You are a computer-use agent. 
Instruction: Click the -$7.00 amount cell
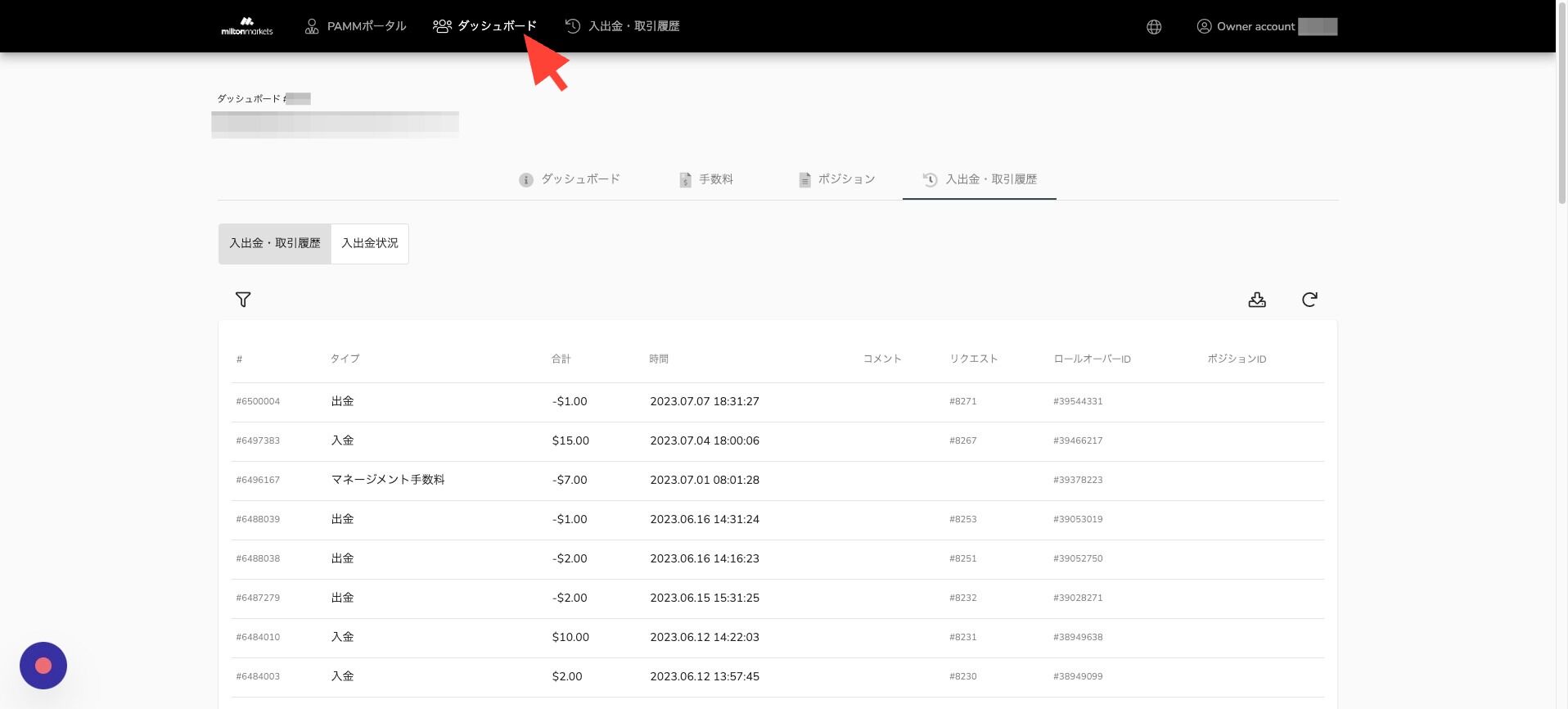click(570, 480)
